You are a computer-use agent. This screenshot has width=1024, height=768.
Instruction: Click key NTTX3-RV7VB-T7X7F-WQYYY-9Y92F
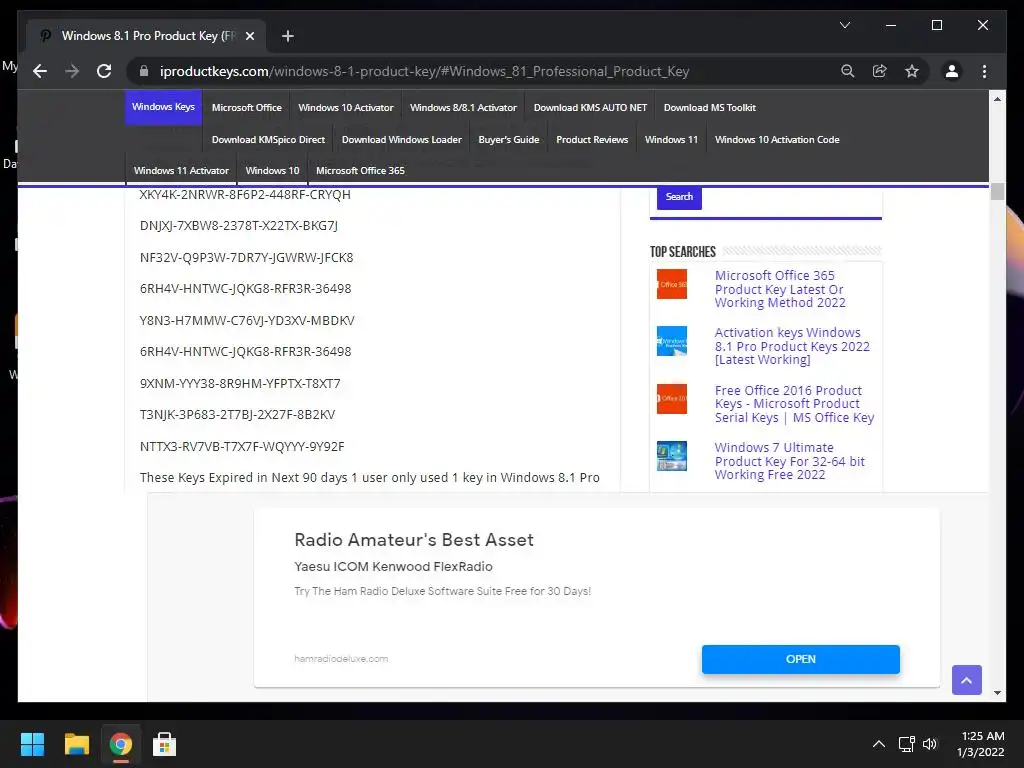[242, 447]
